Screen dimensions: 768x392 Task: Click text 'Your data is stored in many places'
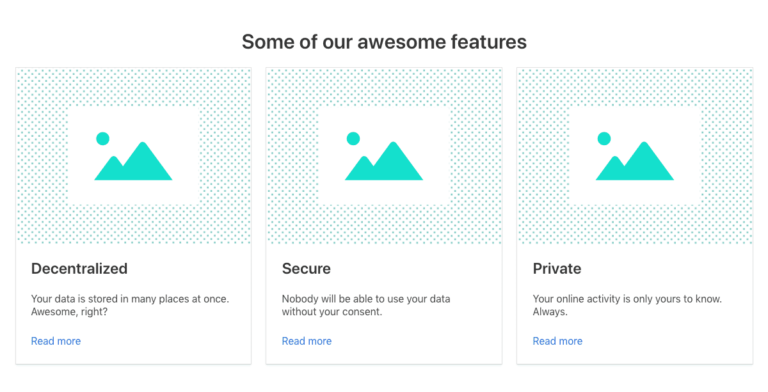[111, 299]
